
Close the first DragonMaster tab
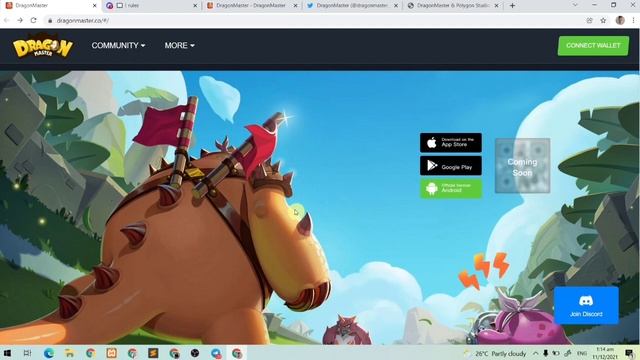pos(94,6)
